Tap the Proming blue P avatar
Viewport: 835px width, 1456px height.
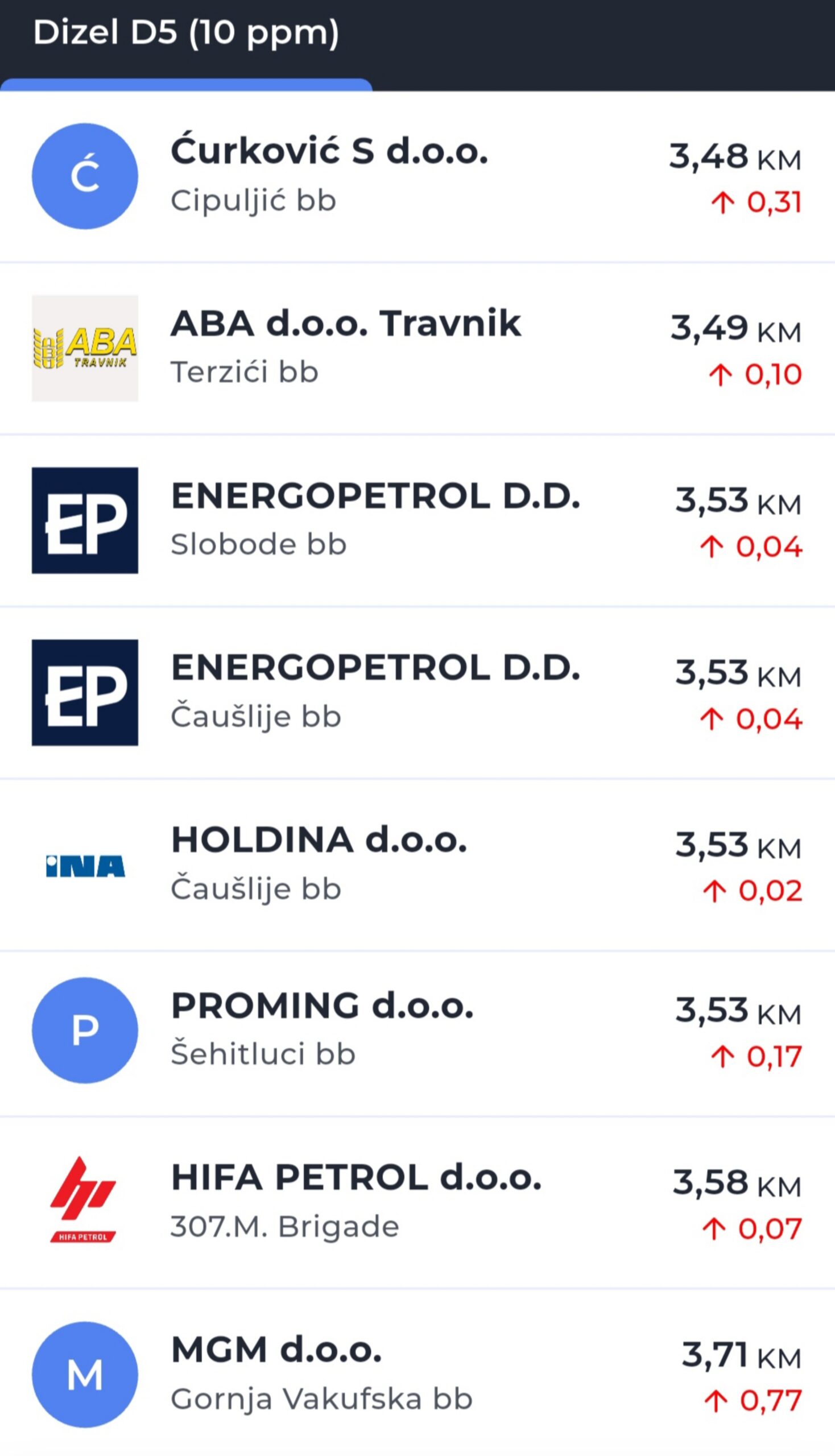(85, 1031)
